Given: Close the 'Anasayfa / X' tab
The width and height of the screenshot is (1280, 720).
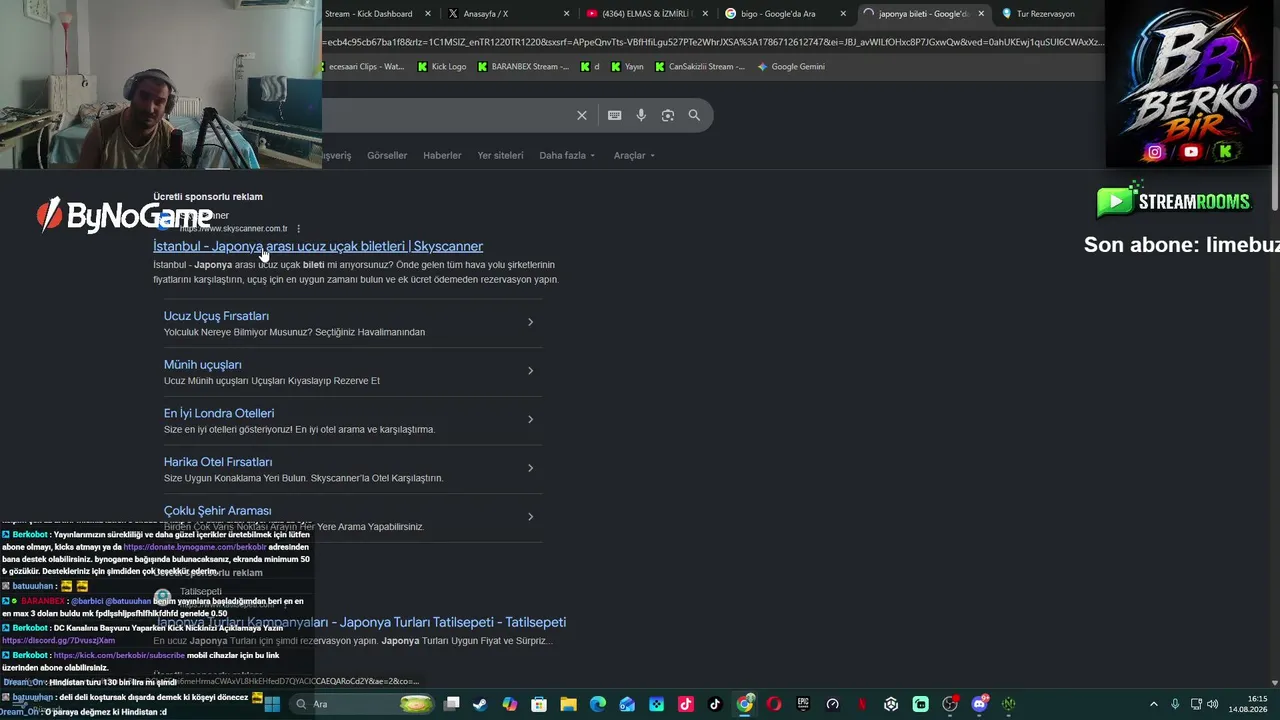Looking at the screenshot, I should (567, 14).
